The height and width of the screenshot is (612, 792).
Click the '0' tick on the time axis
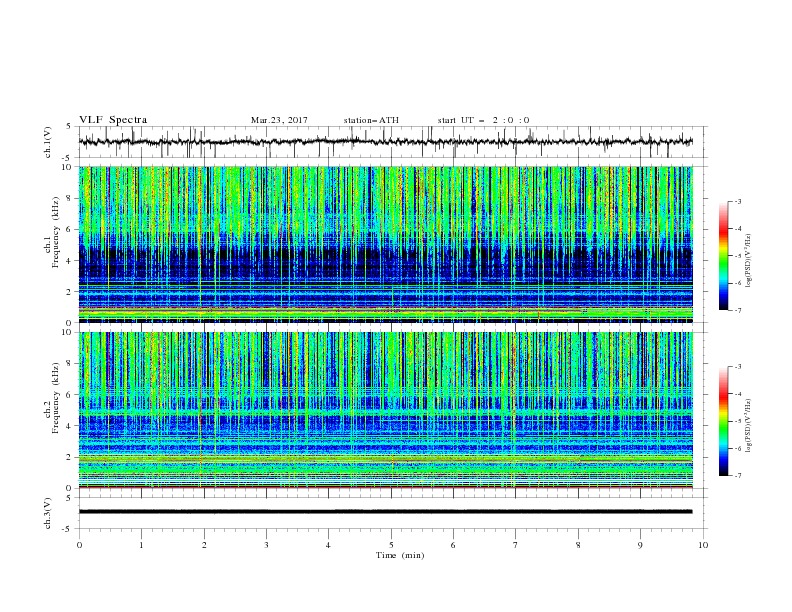point(79,545)
